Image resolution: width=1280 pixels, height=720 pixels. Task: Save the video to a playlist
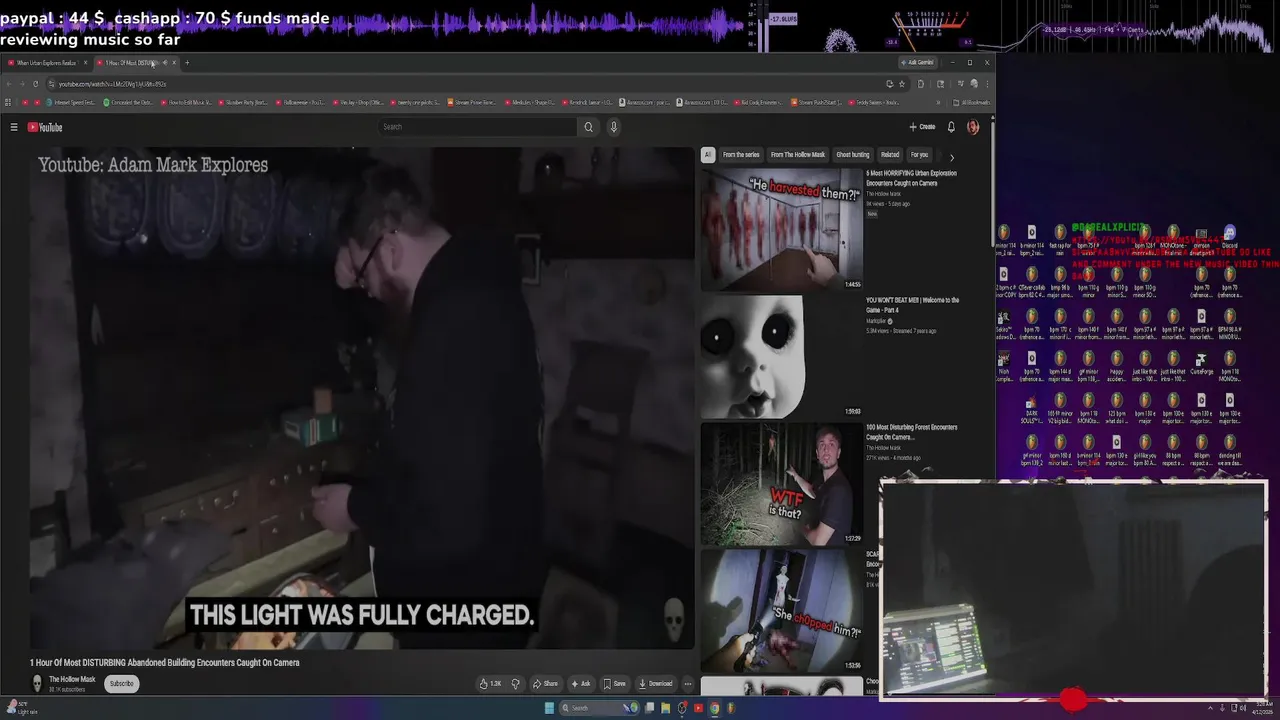pos(614,684)
